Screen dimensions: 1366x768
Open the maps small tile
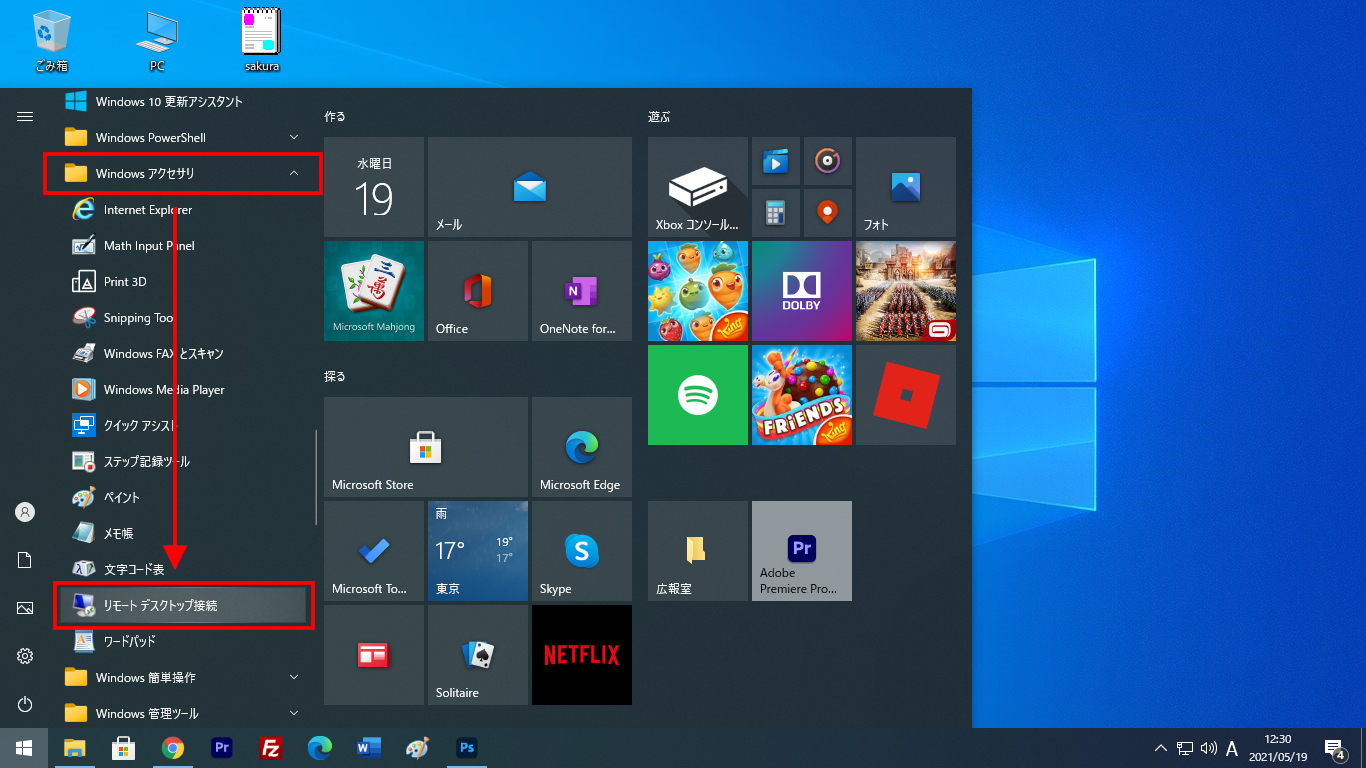828,213
